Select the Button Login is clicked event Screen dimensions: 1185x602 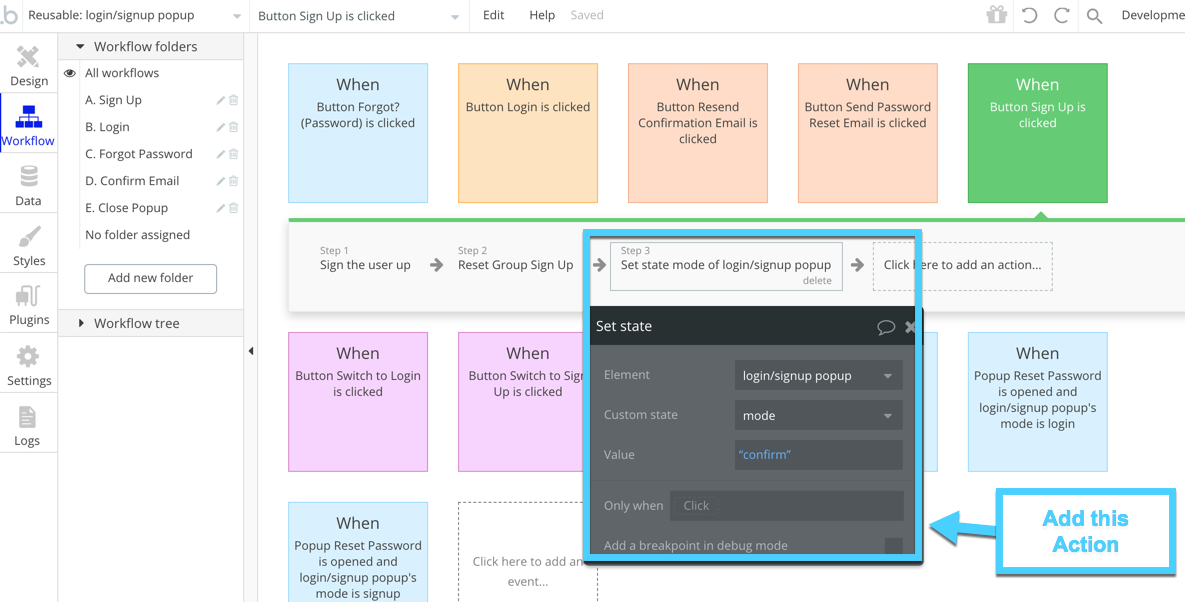(x=528, y=133)
